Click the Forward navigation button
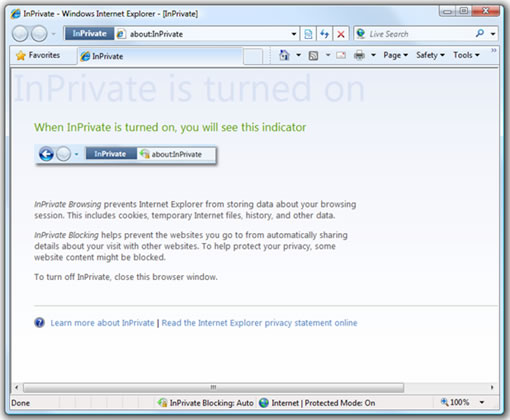 (39, 34)
